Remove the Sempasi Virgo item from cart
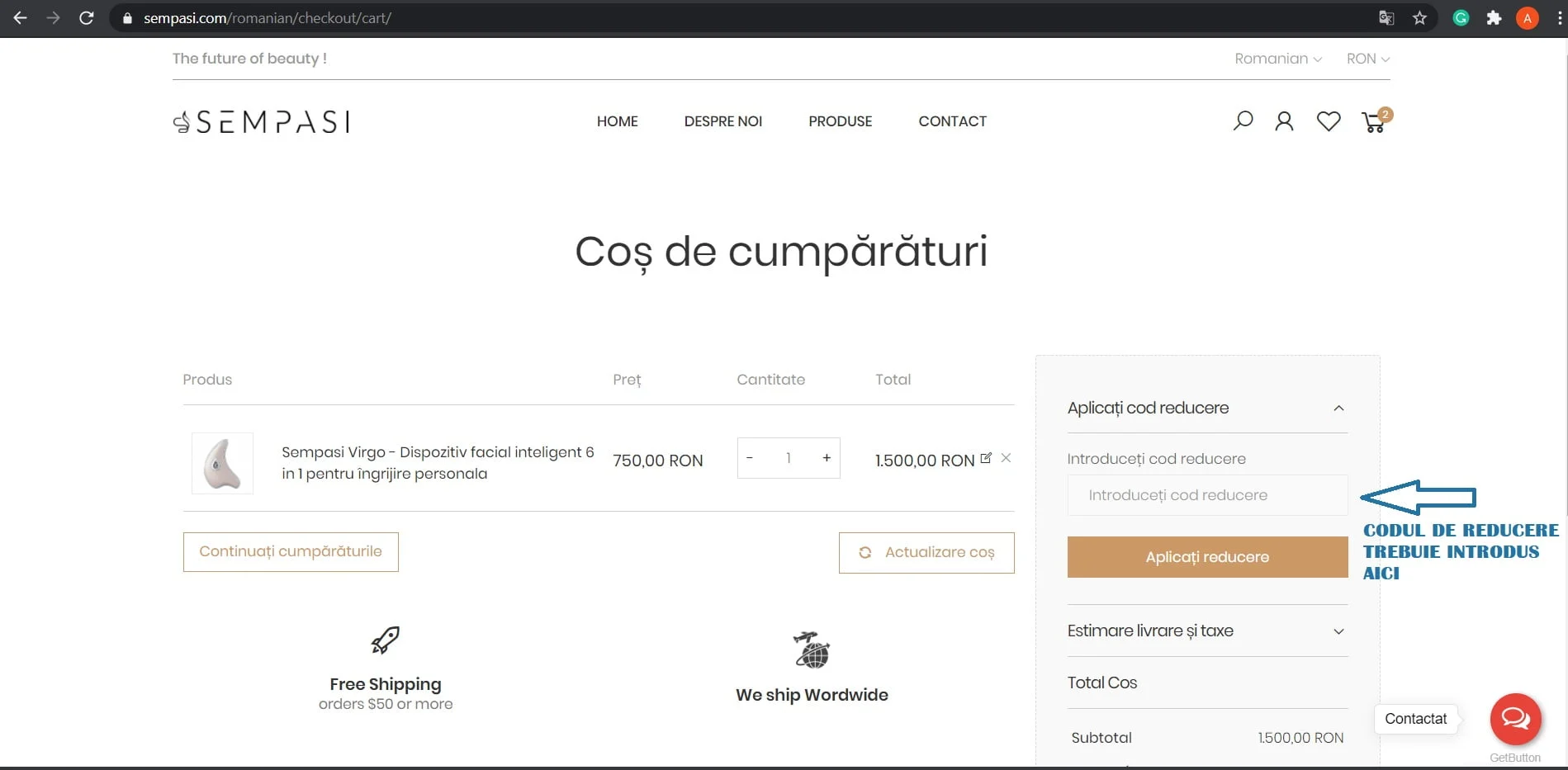This screenshot has height=770, width=1568. [x=1006, y=458]
